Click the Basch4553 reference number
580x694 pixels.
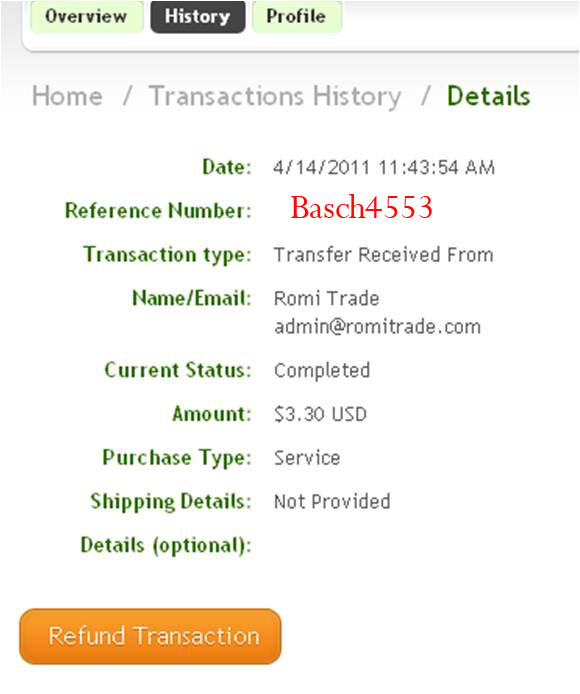361,207
